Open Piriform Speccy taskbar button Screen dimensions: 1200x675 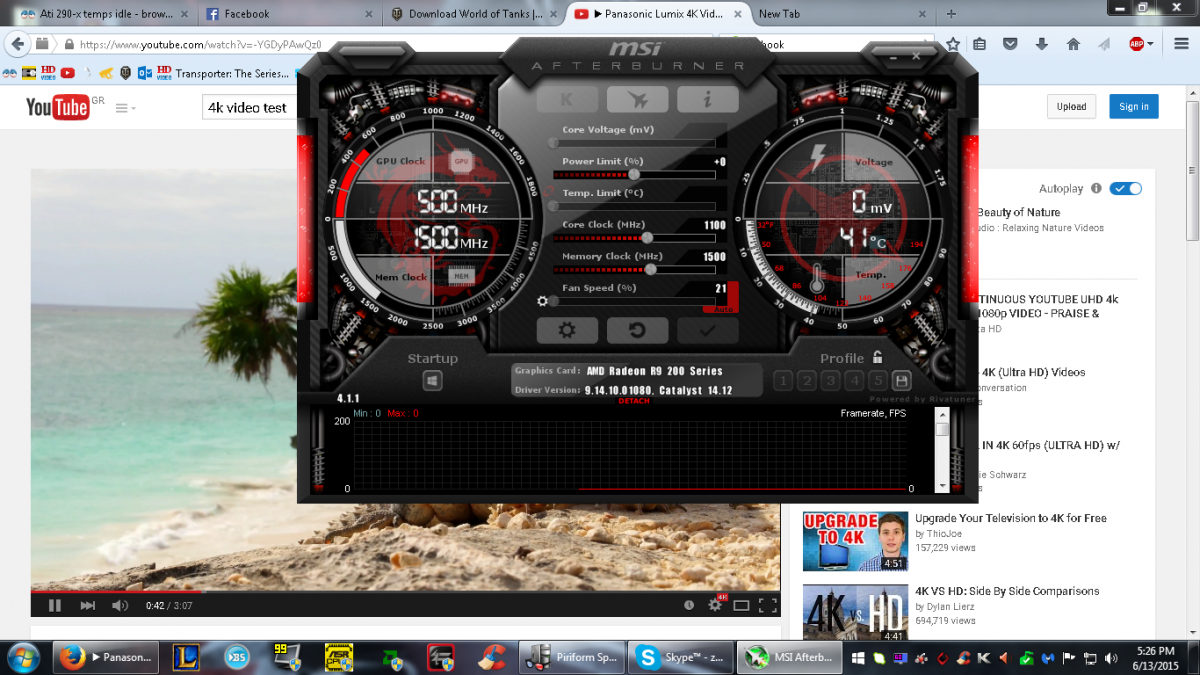click(x=571, y=657)
